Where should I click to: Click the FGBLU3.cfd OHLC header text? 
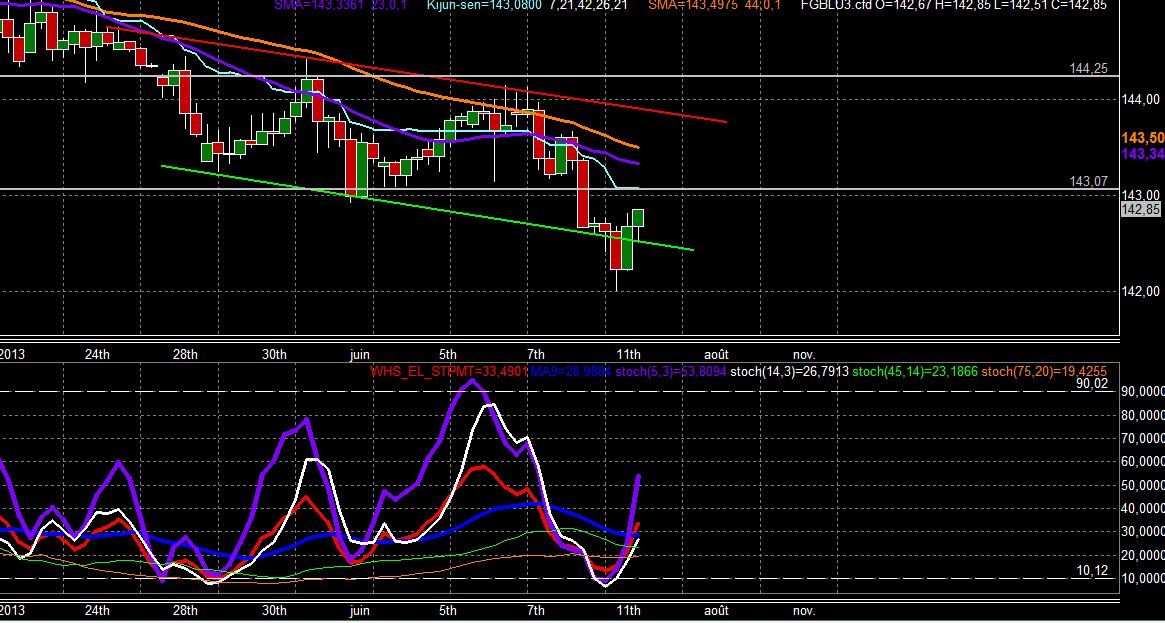953,4
